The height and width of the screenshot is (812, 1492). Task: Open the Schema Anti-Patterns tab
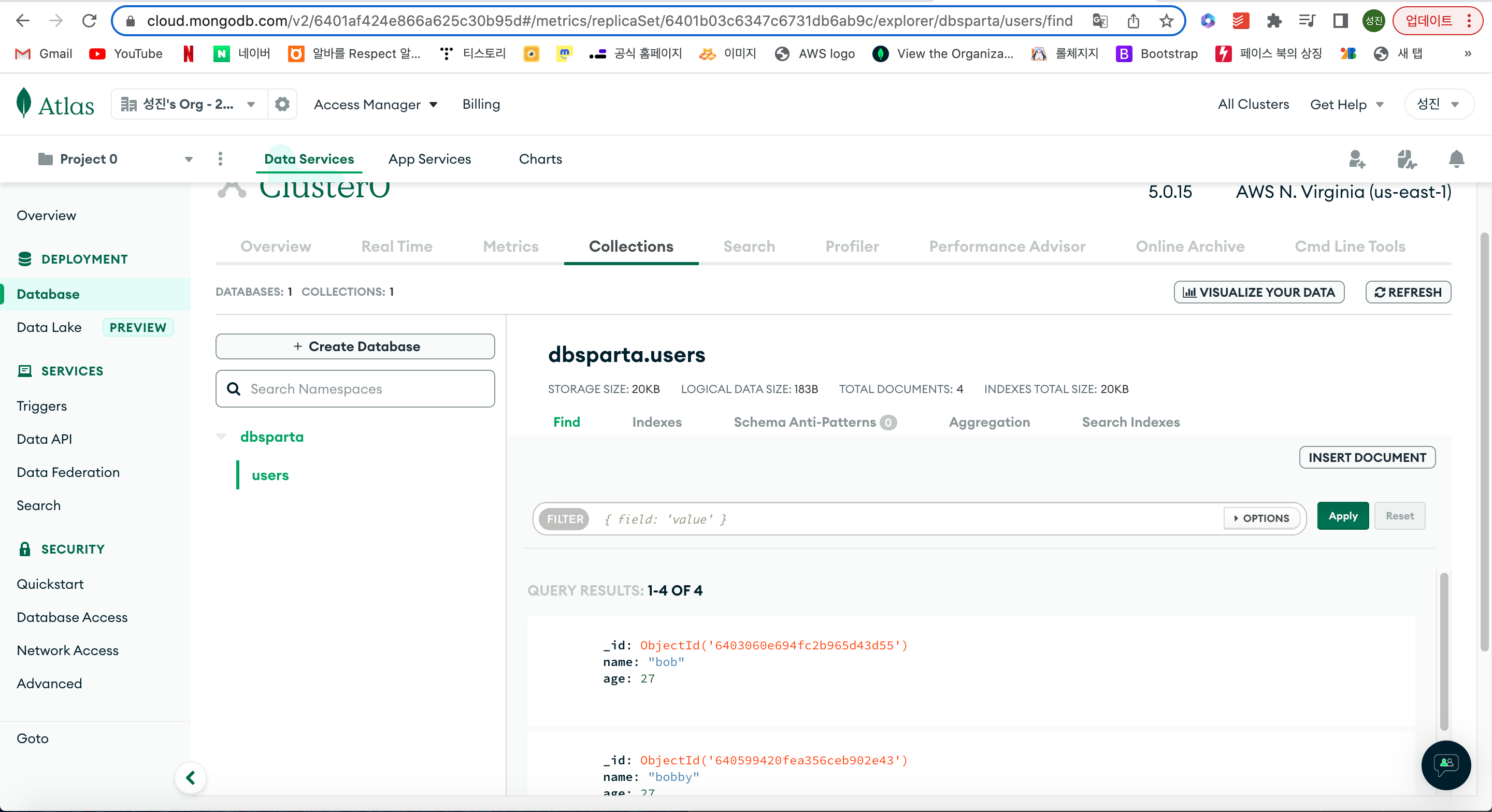[x=815, y=422]
